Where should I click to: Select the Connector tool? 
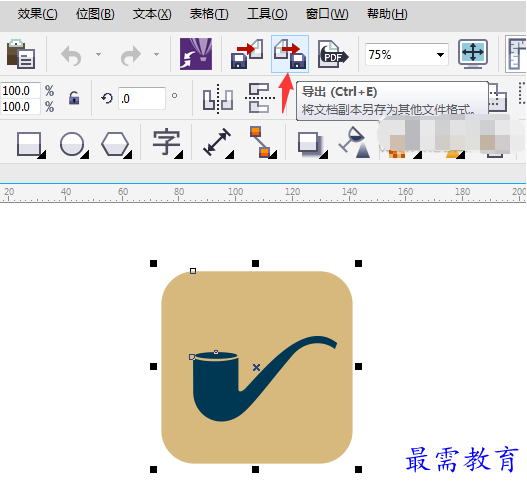pos(263,142)
